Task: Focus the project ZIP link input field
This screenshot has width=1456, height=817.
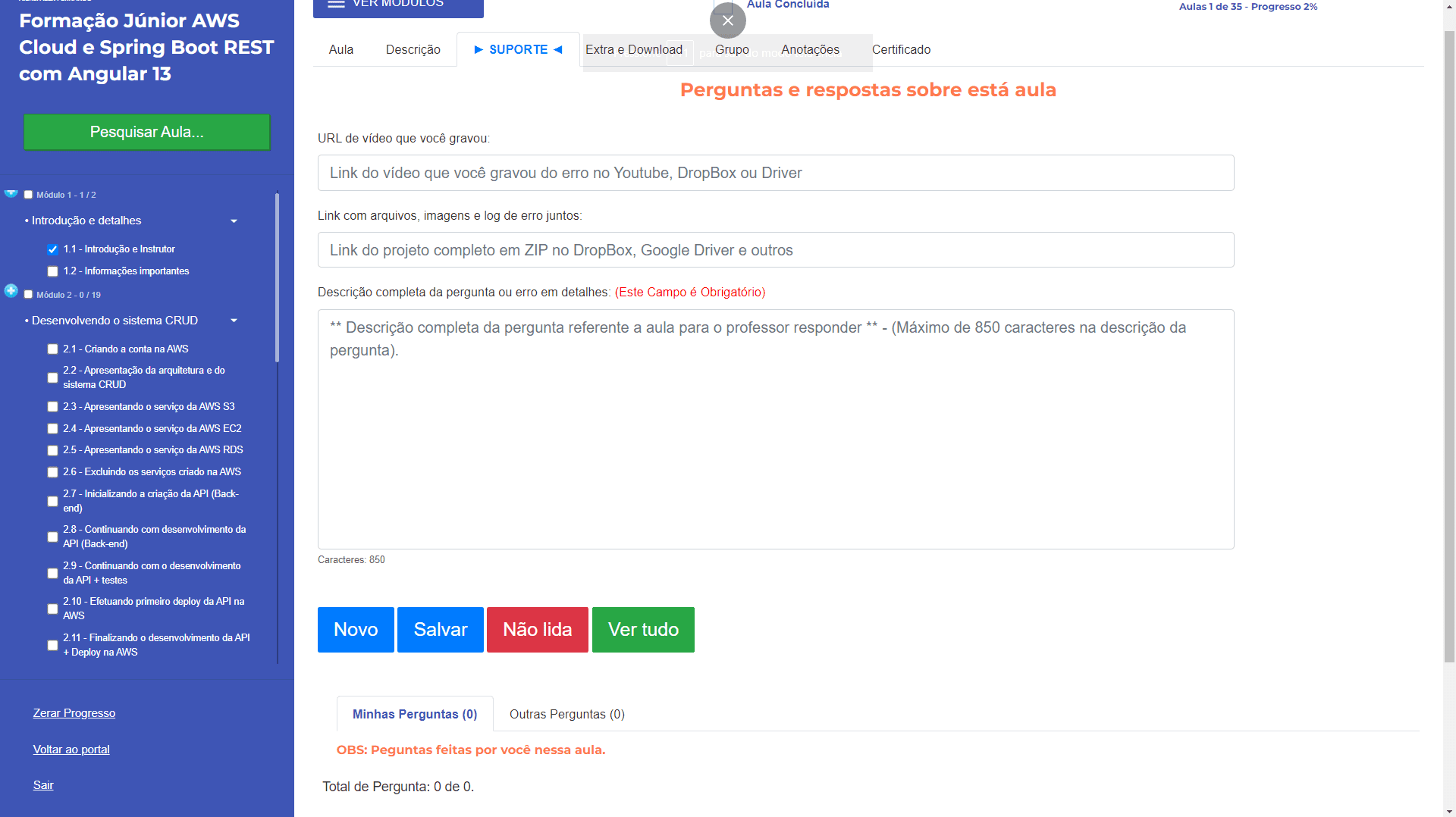Action: [776, 250]
